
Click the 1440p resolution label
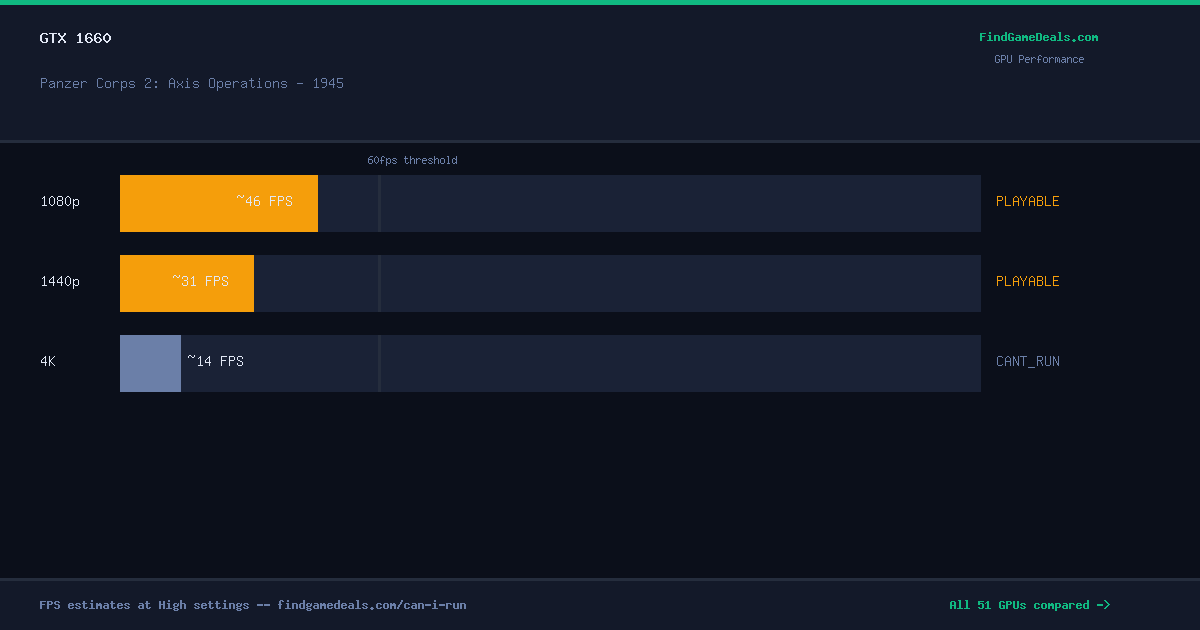pyautogui.click(x=60, y=281)
